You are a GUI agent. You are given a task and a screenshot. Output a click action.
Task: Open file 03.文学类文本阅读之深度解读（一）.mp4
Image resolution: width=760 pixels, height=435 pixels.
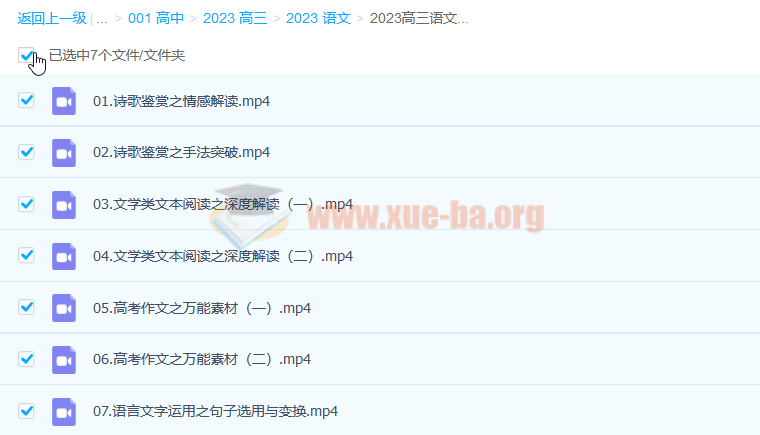[222, 204]
